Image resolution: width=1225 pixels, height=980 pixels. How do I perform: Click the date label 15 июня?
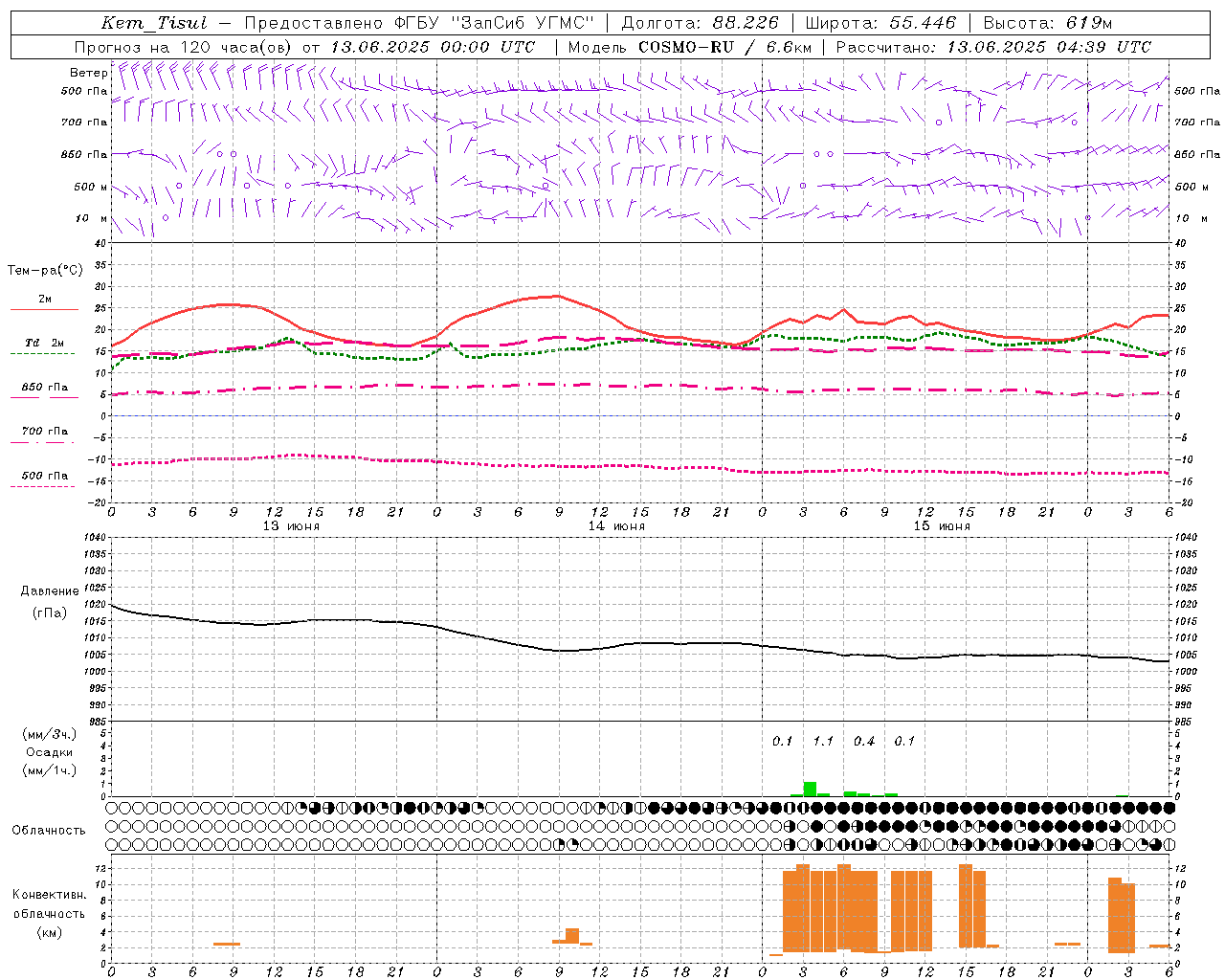[x=942, y=526]
